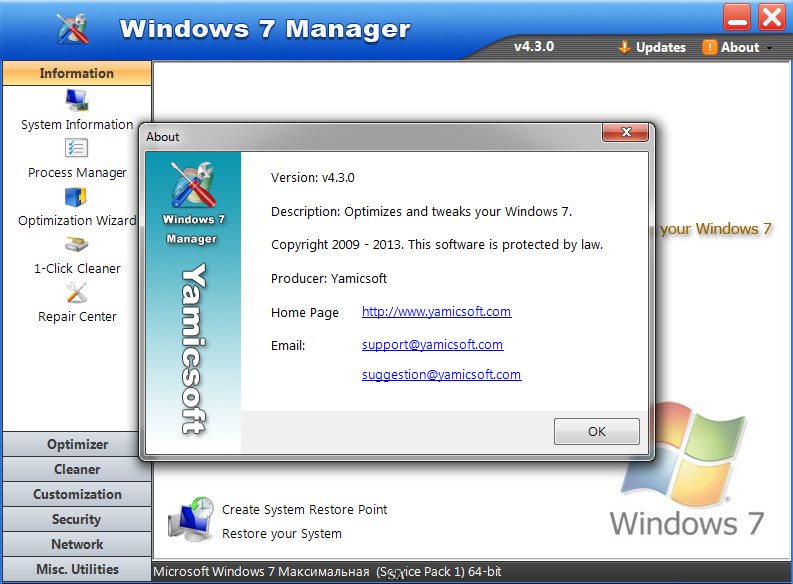The width and height of the screenshot is (793, 584).
Task: Switch to the Network category
Action: point(77,544)
